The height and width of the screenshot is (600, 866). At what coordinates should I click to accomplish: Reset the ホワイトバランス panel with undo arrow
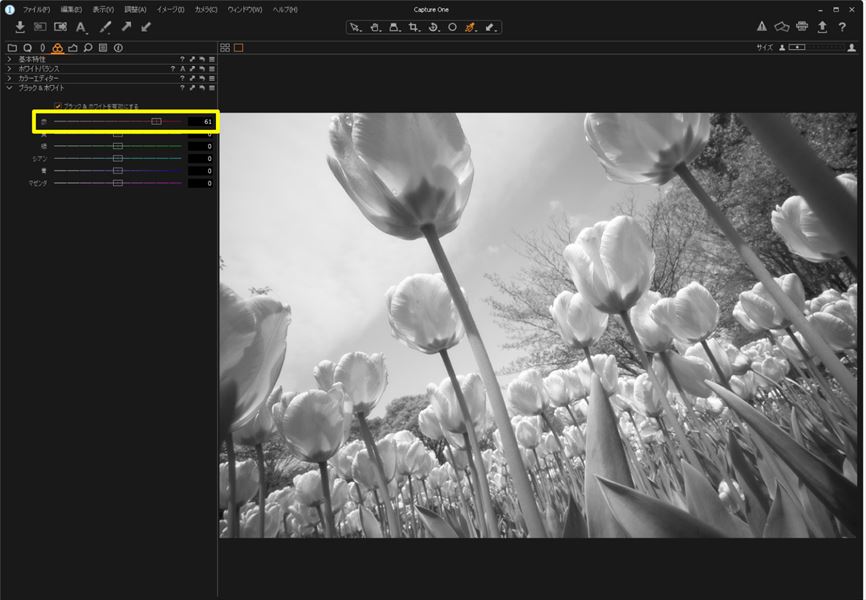tap(202, 69)
